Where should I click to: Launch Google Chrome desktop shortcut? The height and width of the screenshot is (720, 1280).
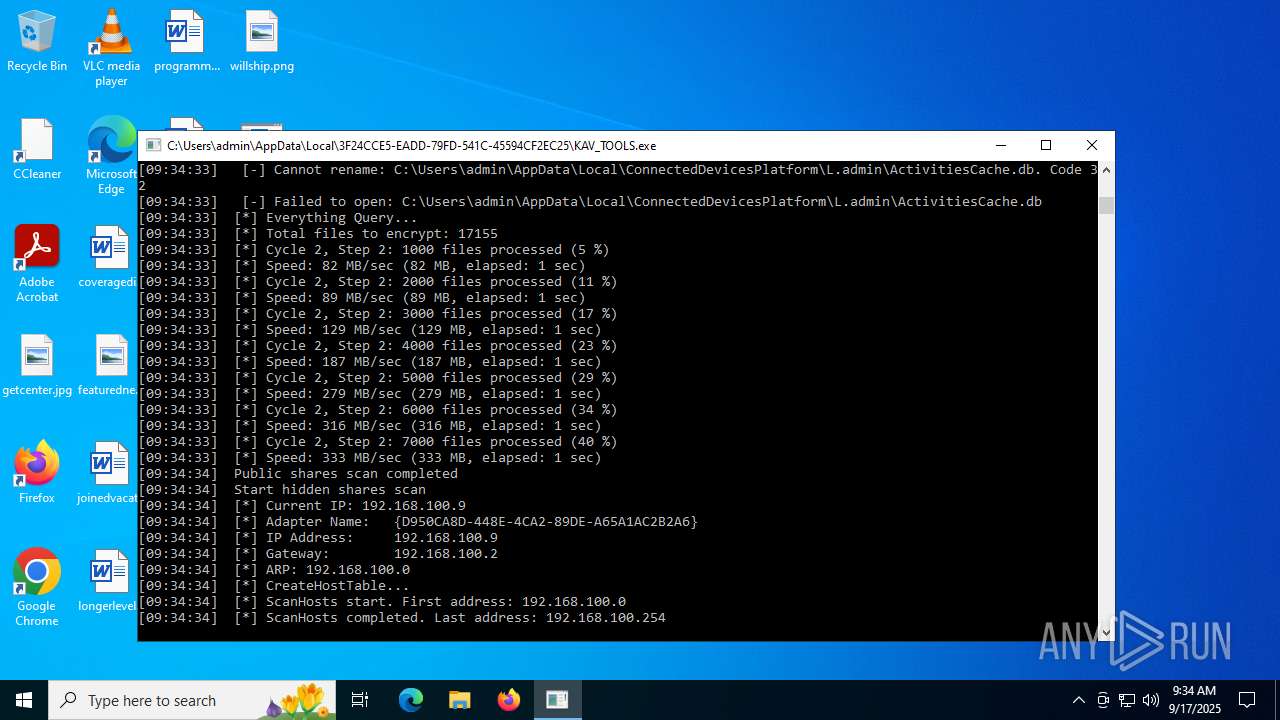click(x=37, y=588)
